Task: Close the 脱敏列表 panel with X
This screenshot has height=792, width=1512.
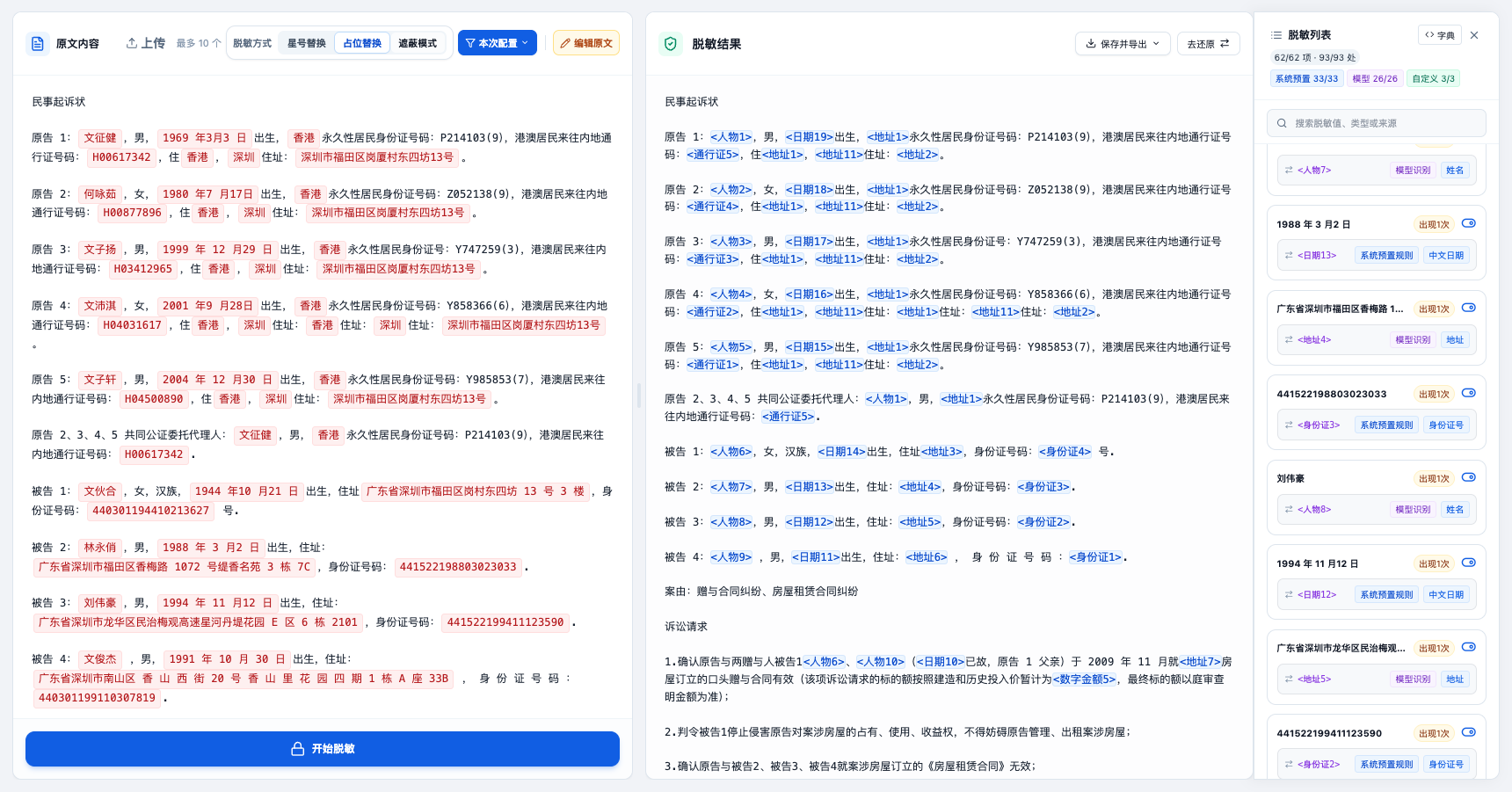Action: 1474,35
